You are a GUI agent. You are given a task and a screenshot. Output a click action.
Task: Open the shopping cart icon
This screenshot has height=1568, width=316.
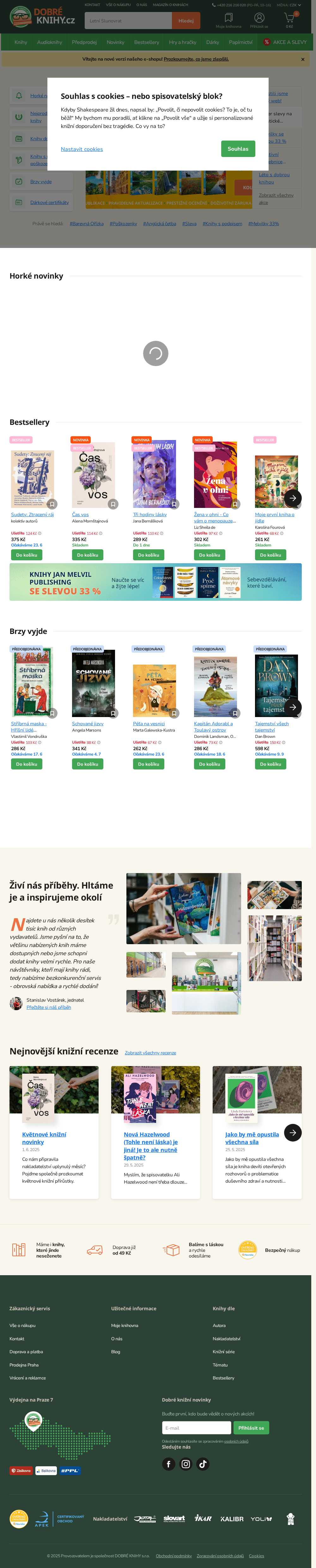[289, 18]
